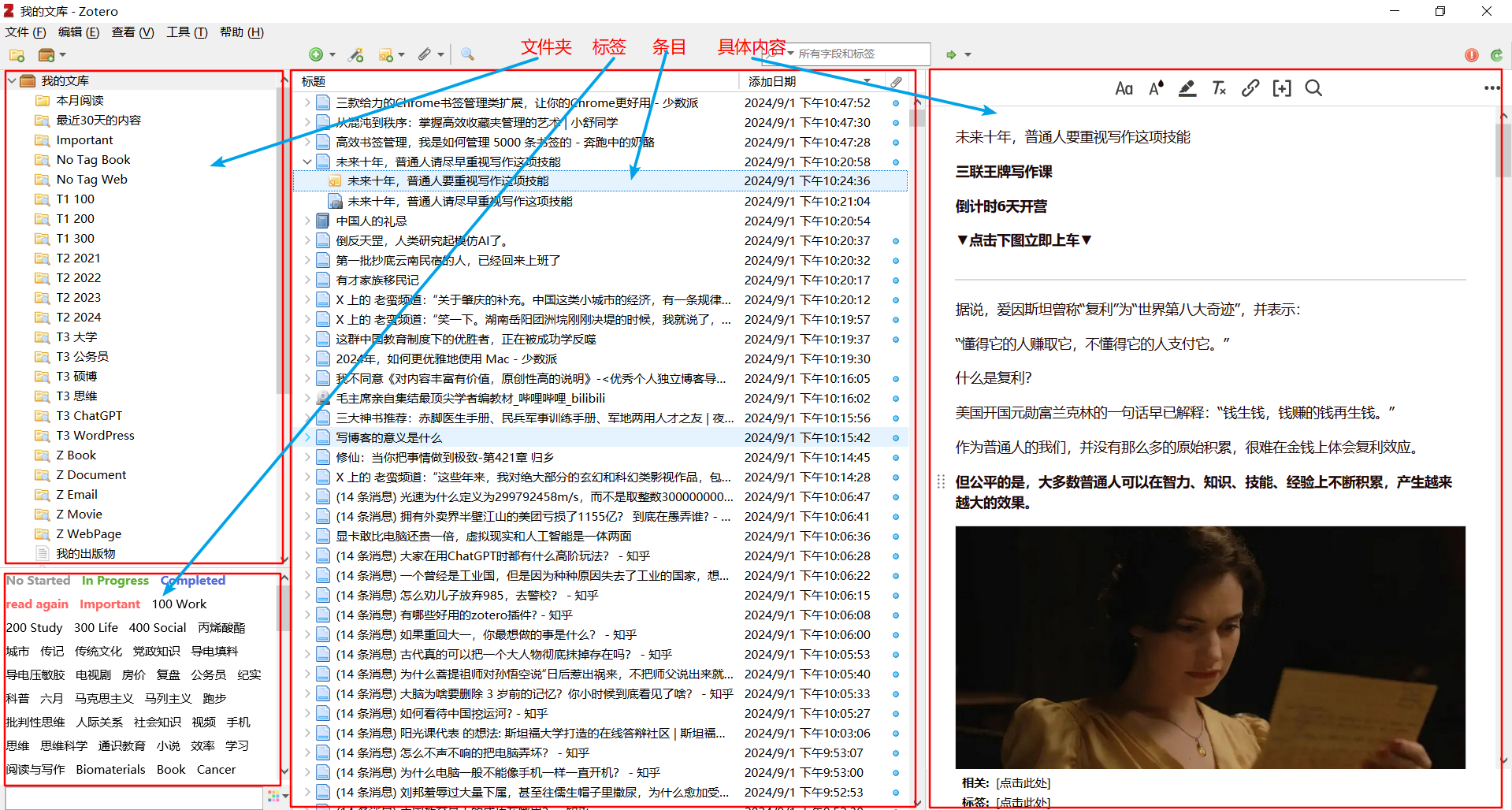Expand the 中国人的礼息 item row

coord(307,221)
